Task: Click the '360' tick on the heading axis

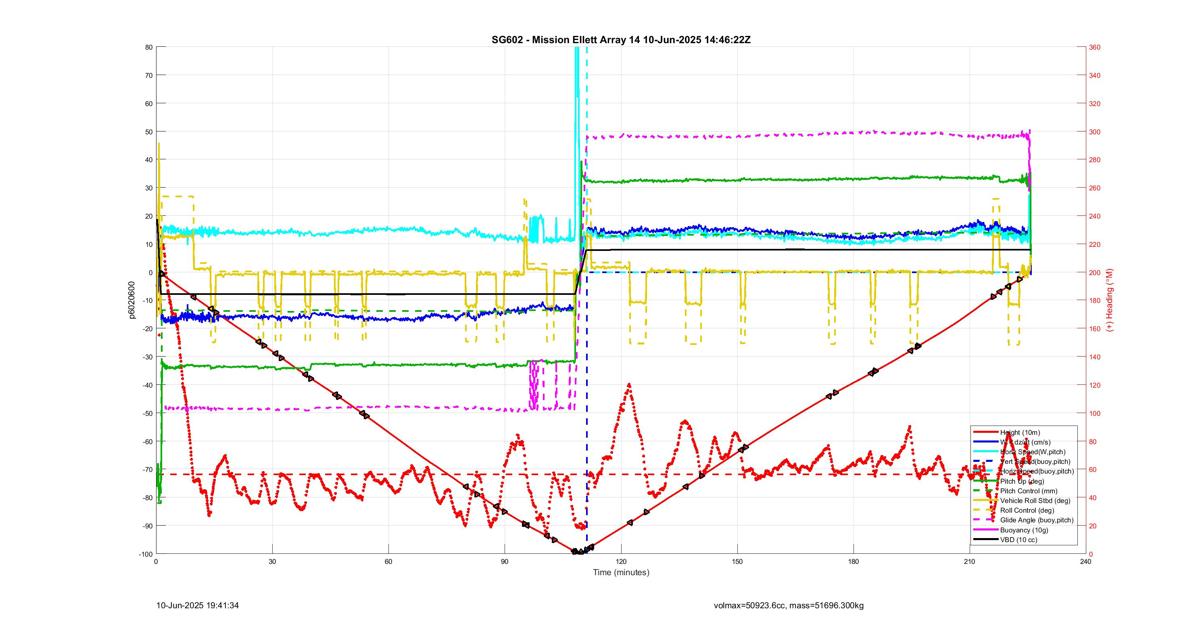Action: [x=1095, y=47]
